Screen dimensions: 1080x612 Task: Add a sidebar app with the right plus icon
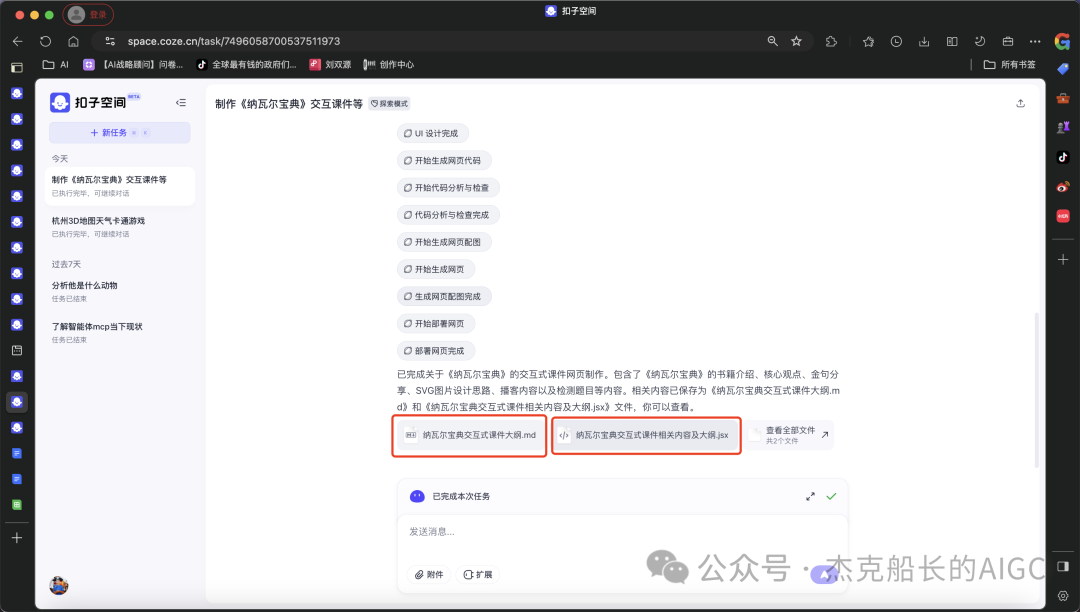pos(1063,260)
